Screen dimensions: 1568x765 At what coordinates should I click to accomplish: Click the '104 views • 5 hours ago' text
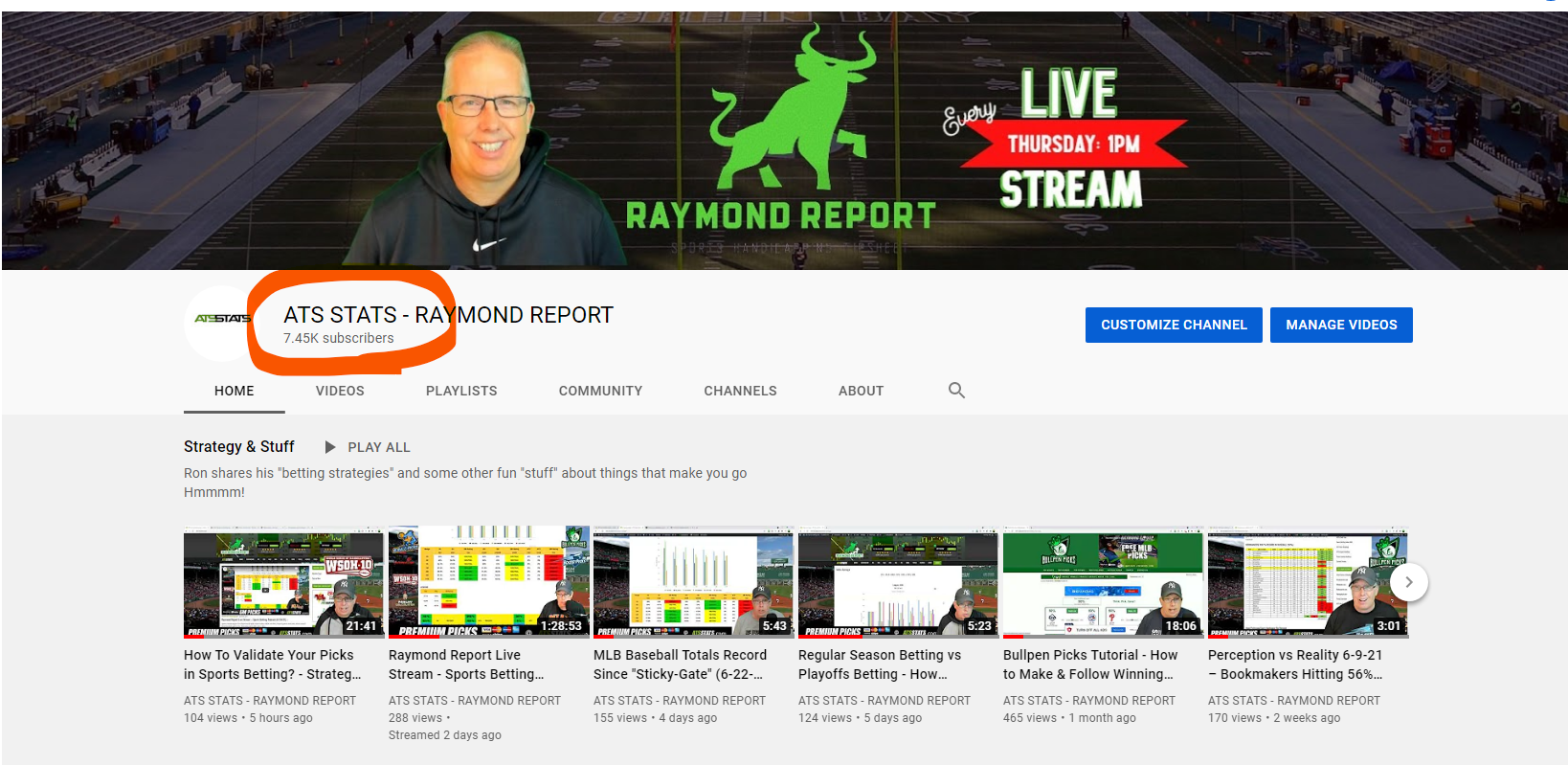pos(248,718)
